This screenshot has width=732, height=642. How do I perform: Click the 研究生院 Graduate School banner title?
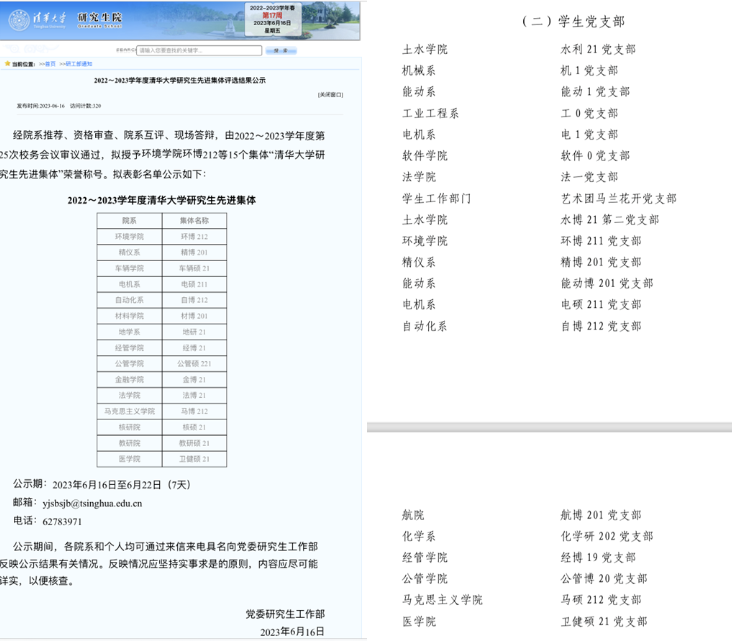97,18
